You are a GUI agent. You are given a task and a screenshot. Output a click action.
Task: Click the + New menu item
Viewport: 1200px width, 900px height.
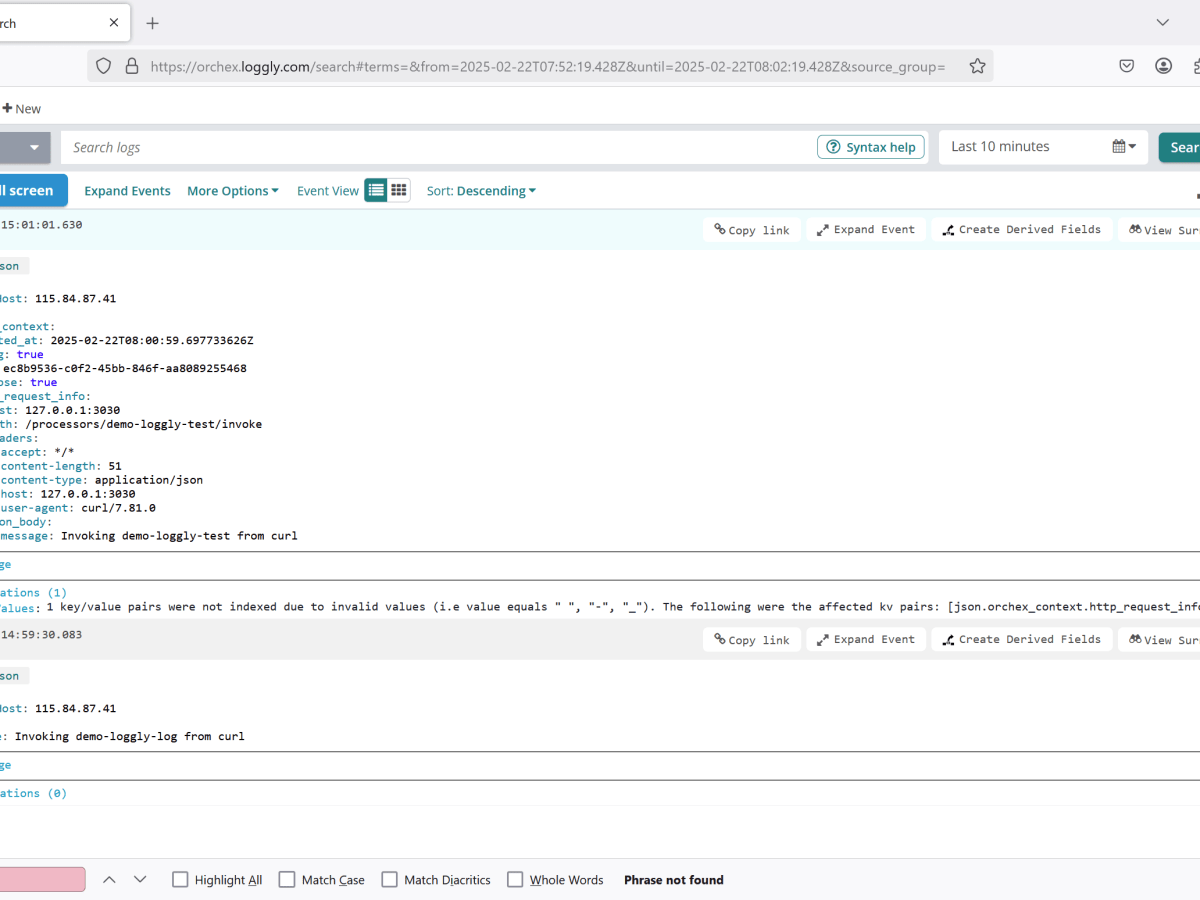coord(21,108)
